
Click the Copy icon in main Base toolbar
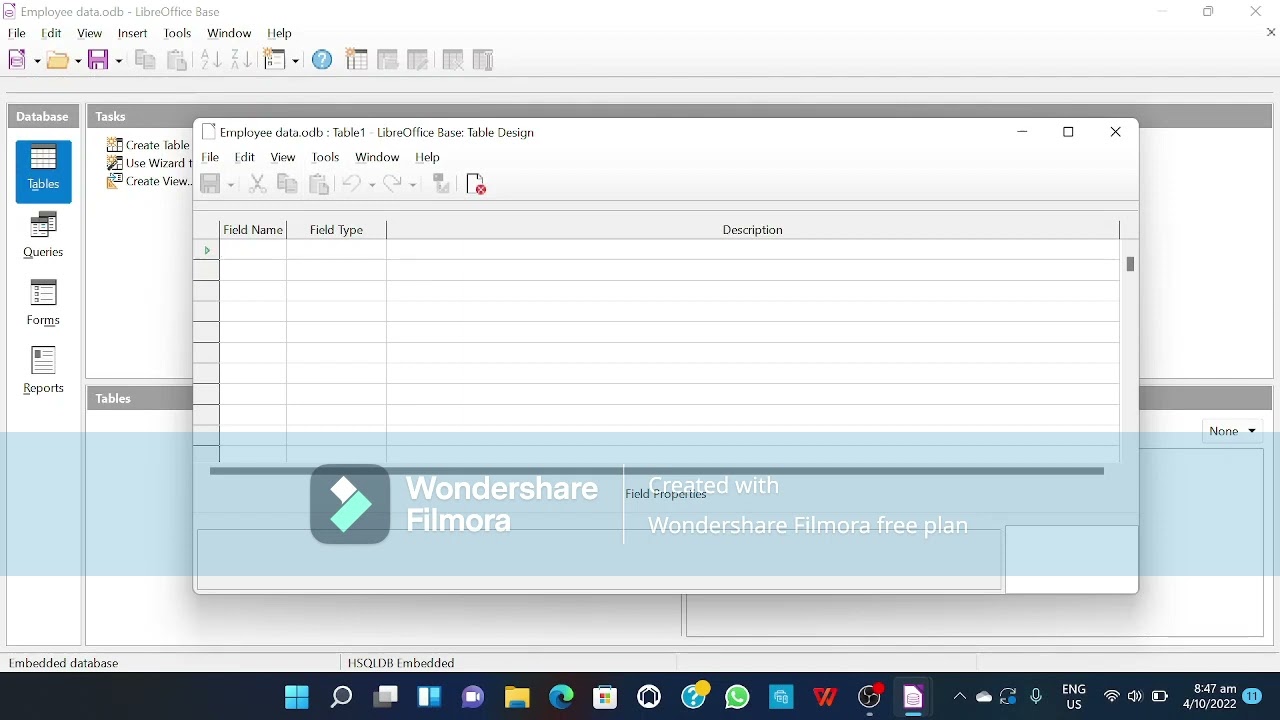tap(145, 60)
